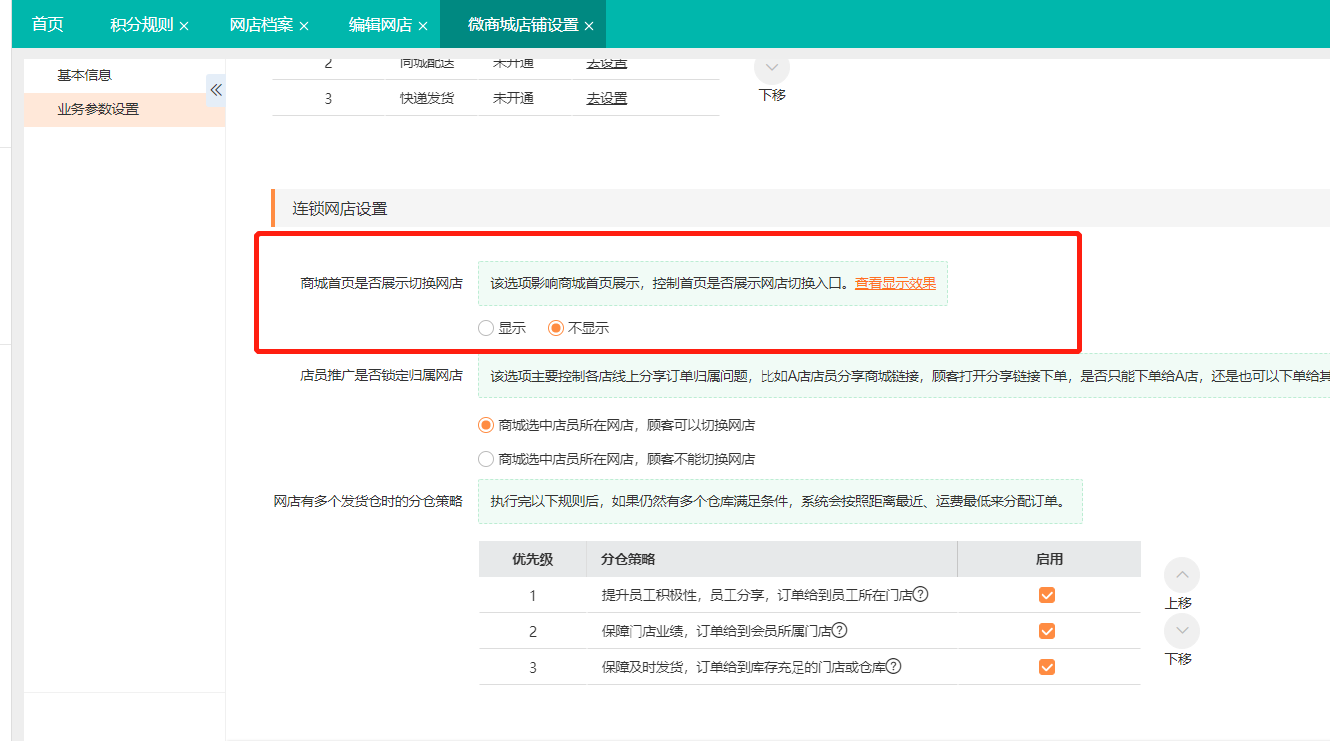
Task: Click 下移 down arrow beside strategy table
Action: pyautogui.click(x=1182, y=631)
